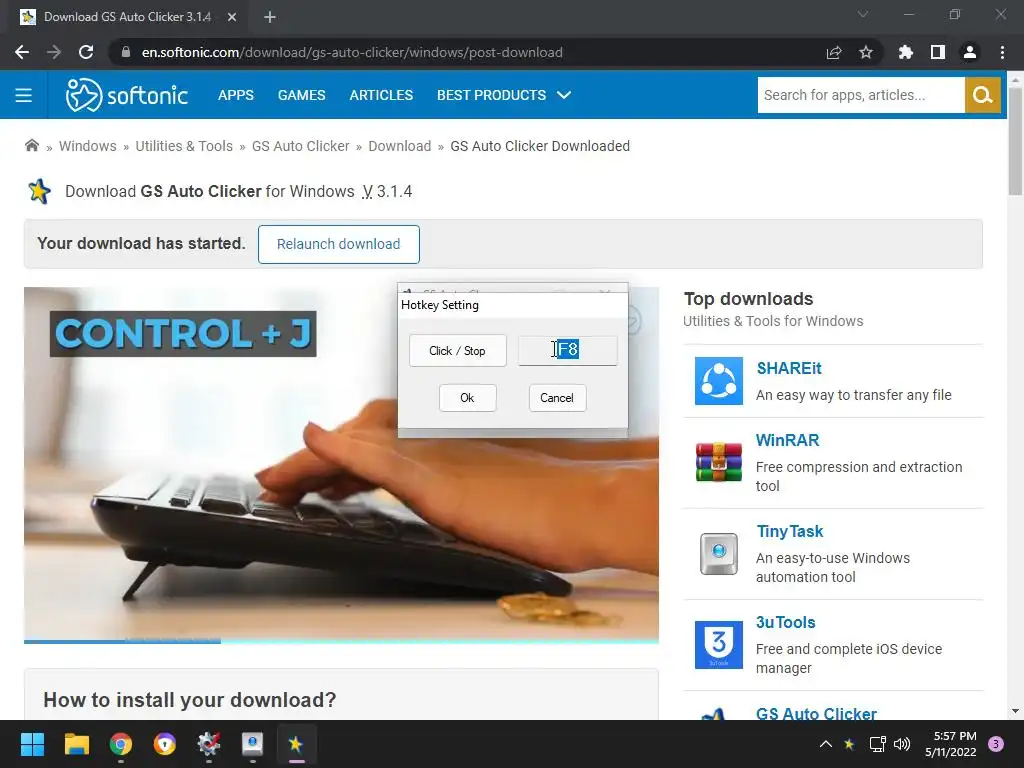Click the GS Auto Clicker star icon
This screenshot has height=768, width=1024.
(x=39, y=191)
